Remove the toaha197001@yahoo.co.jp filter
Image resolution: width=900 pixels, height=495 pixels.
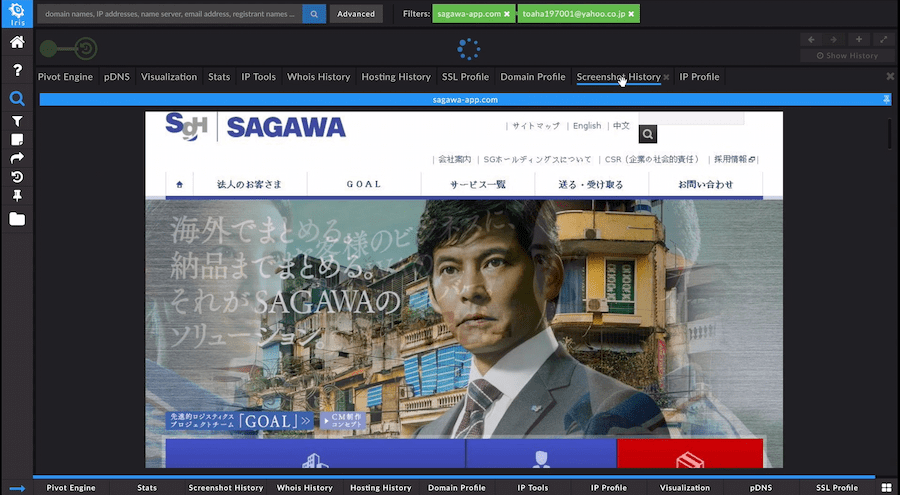(631, 14)
